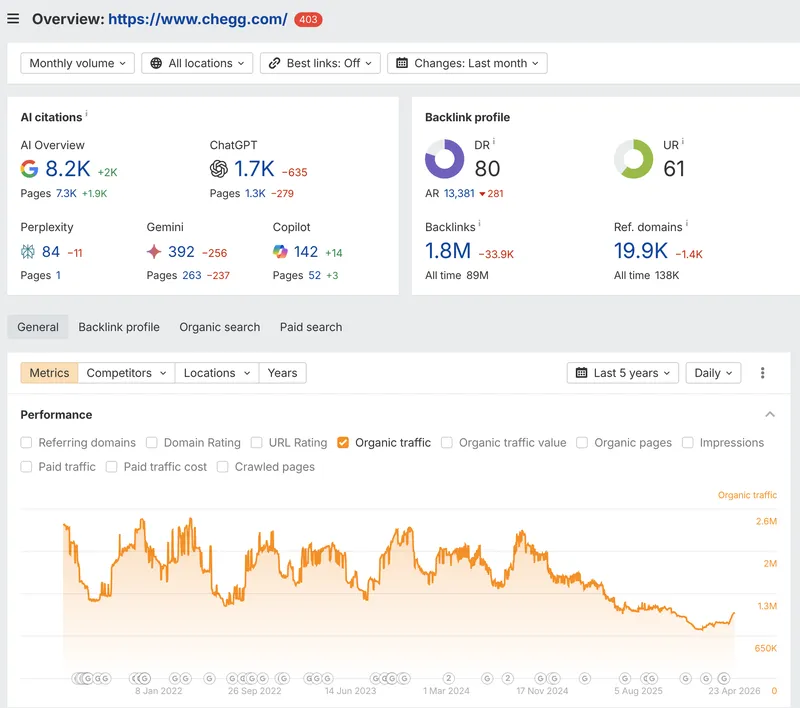Image resolution: width=800 pixels, height=708 pixels.
Task: Switch to the General tab
Action: point(38,327)
